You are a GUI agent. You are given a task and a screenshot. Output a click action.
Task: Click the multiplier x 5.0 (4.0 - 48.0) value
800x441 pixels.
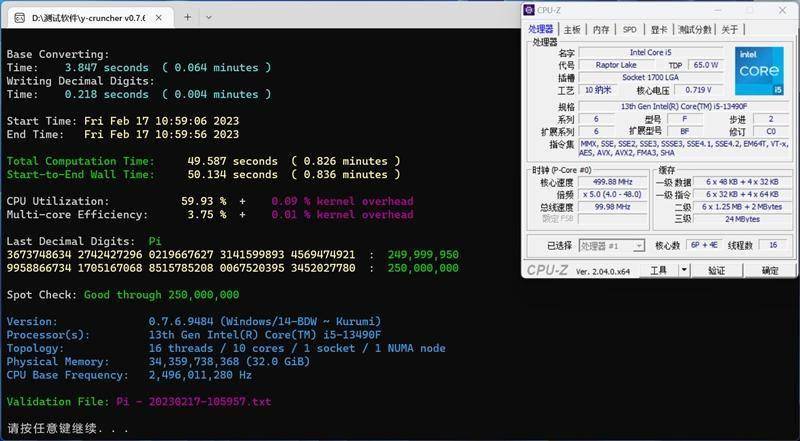click(613, 194)
